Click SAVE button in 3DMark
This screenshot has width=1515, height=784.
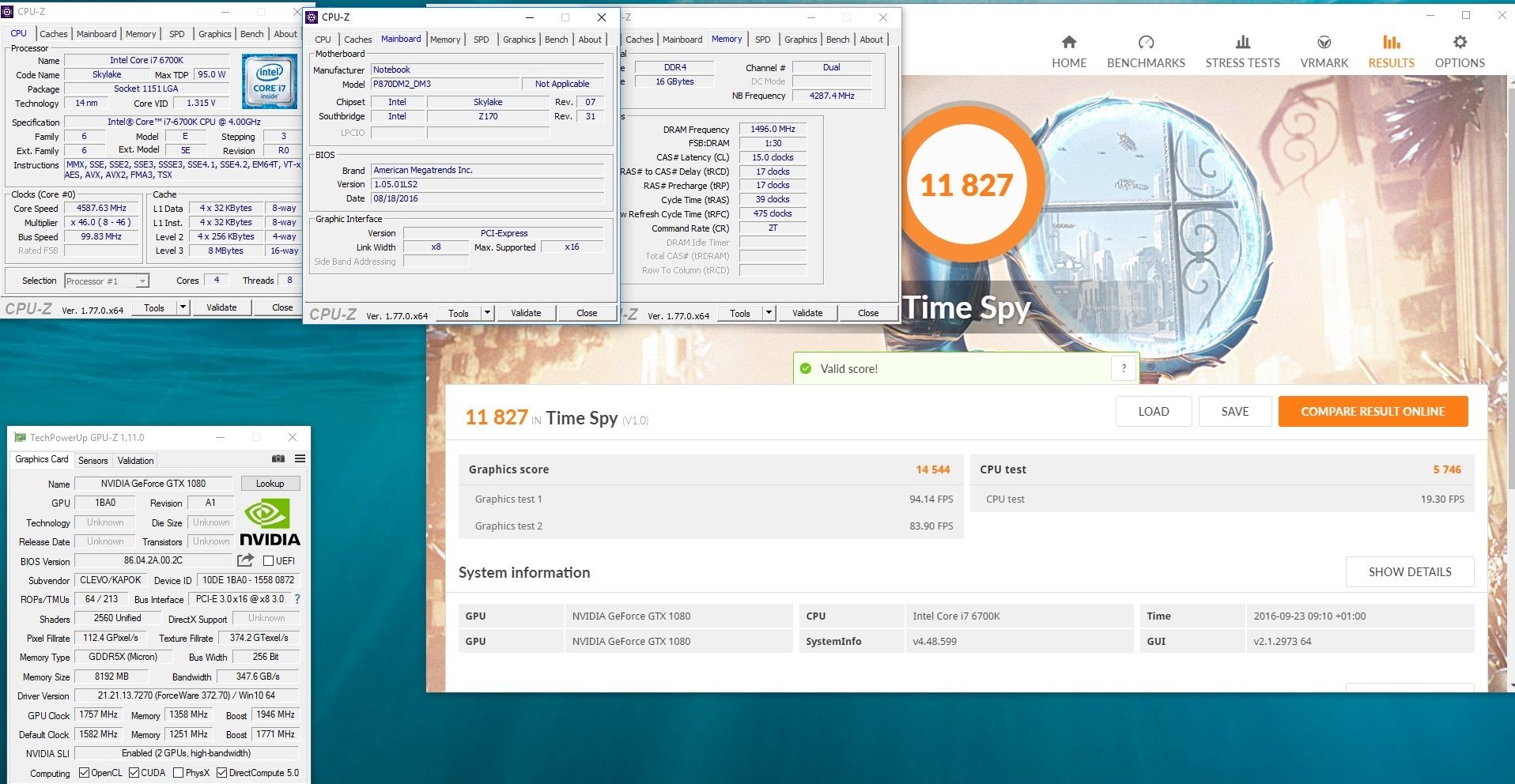(x=1235, y=411)
